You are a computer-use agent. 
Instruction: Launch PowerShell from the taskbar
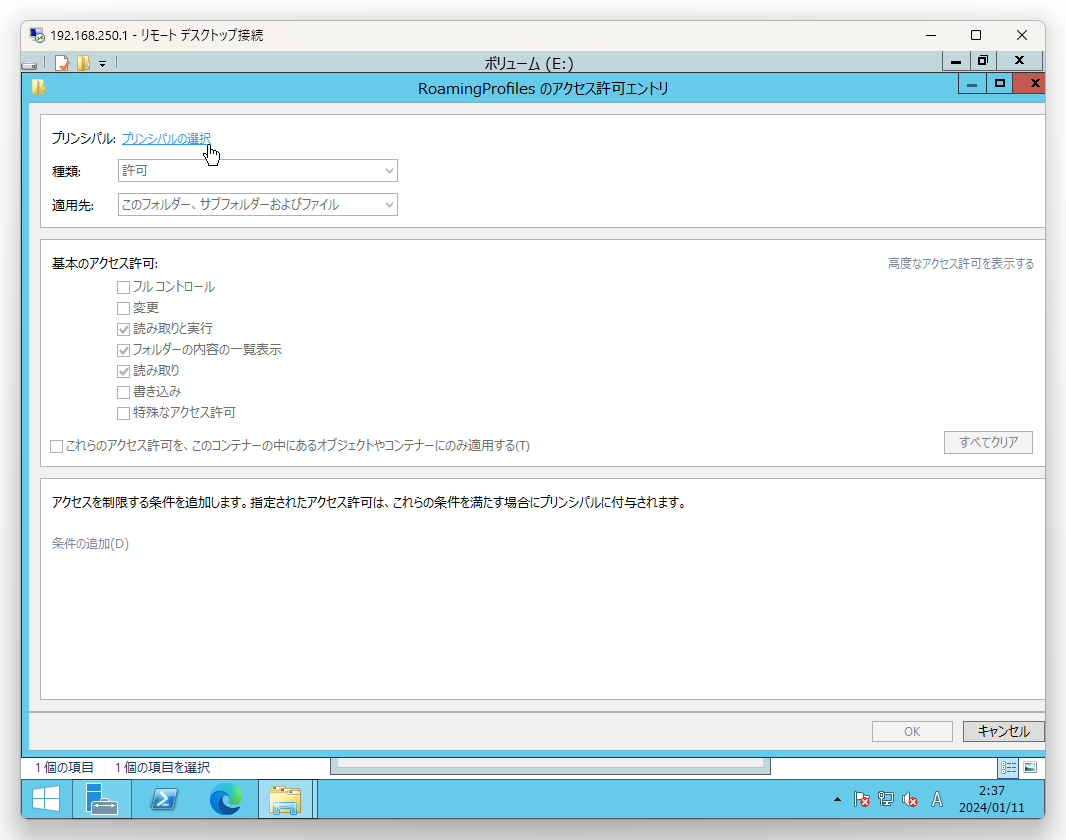(163, 799)
